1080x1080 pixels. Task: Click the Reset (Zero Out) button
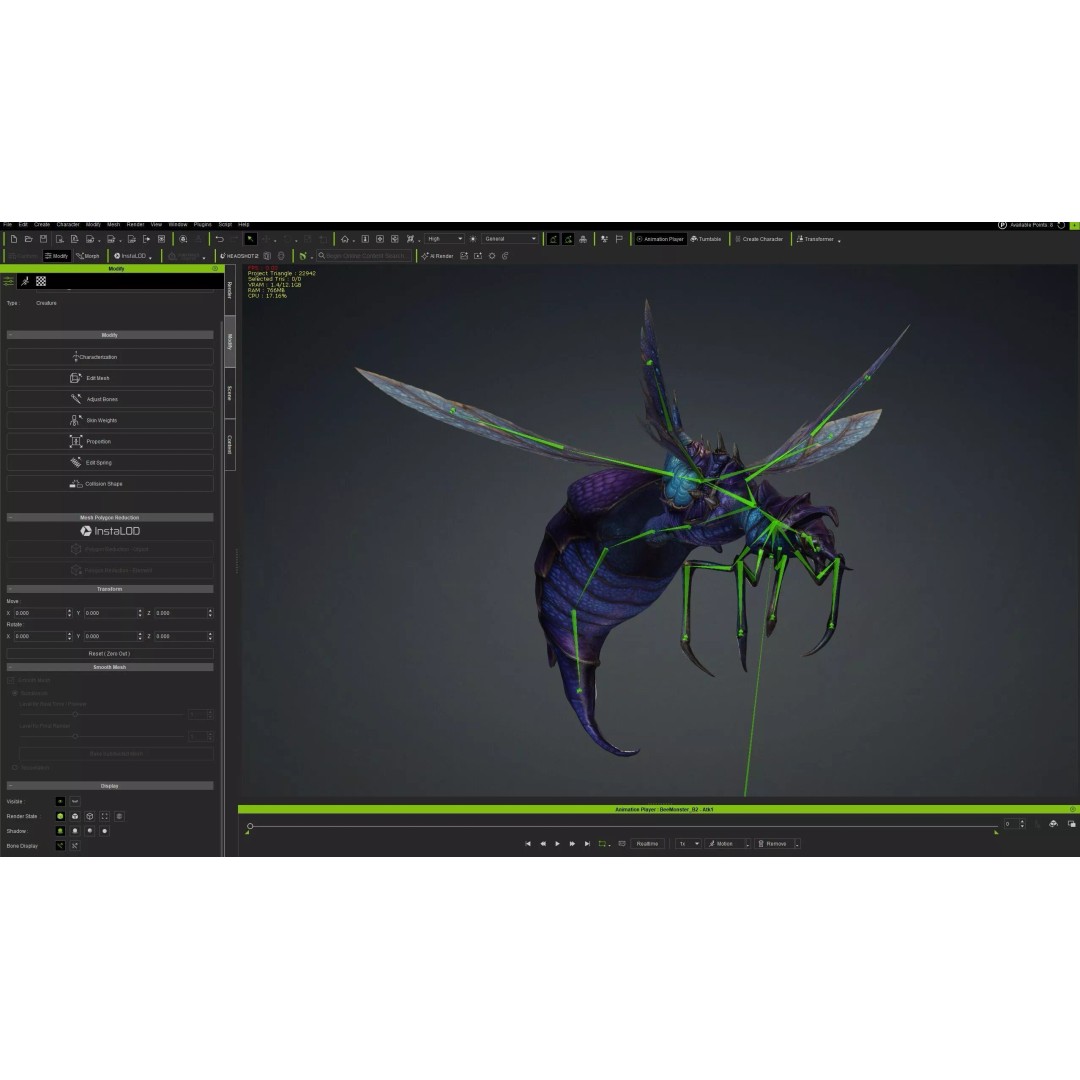click(x=110, y=654)
